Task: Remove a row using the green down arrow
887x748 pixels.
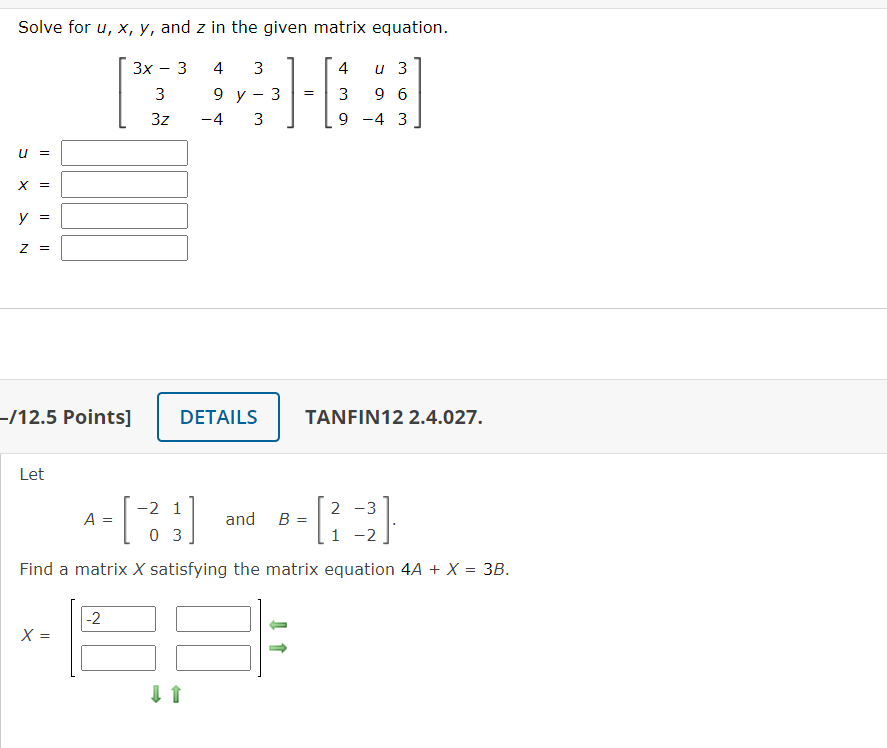Action: tap(156, 694)
